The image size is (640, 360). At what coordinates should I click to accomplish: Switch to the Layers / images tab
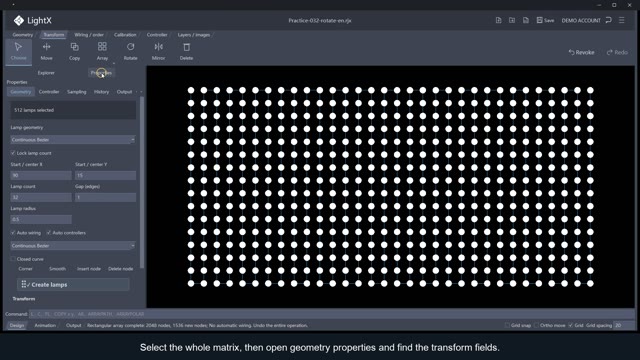pyautogui.click(x=194, y=35)
